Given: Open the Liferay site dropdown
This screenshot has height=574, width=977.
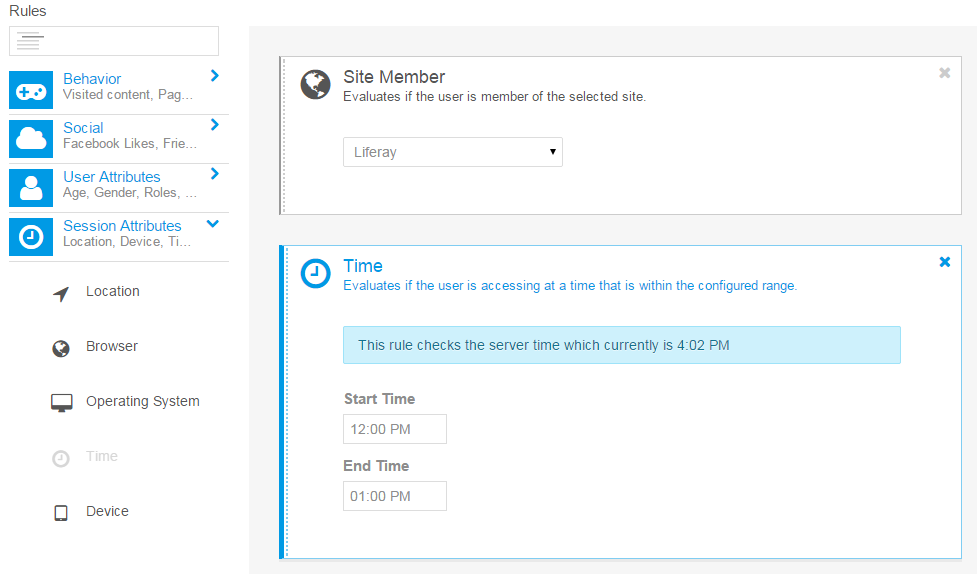Looking at the screenshot, I should pos(452,152).
